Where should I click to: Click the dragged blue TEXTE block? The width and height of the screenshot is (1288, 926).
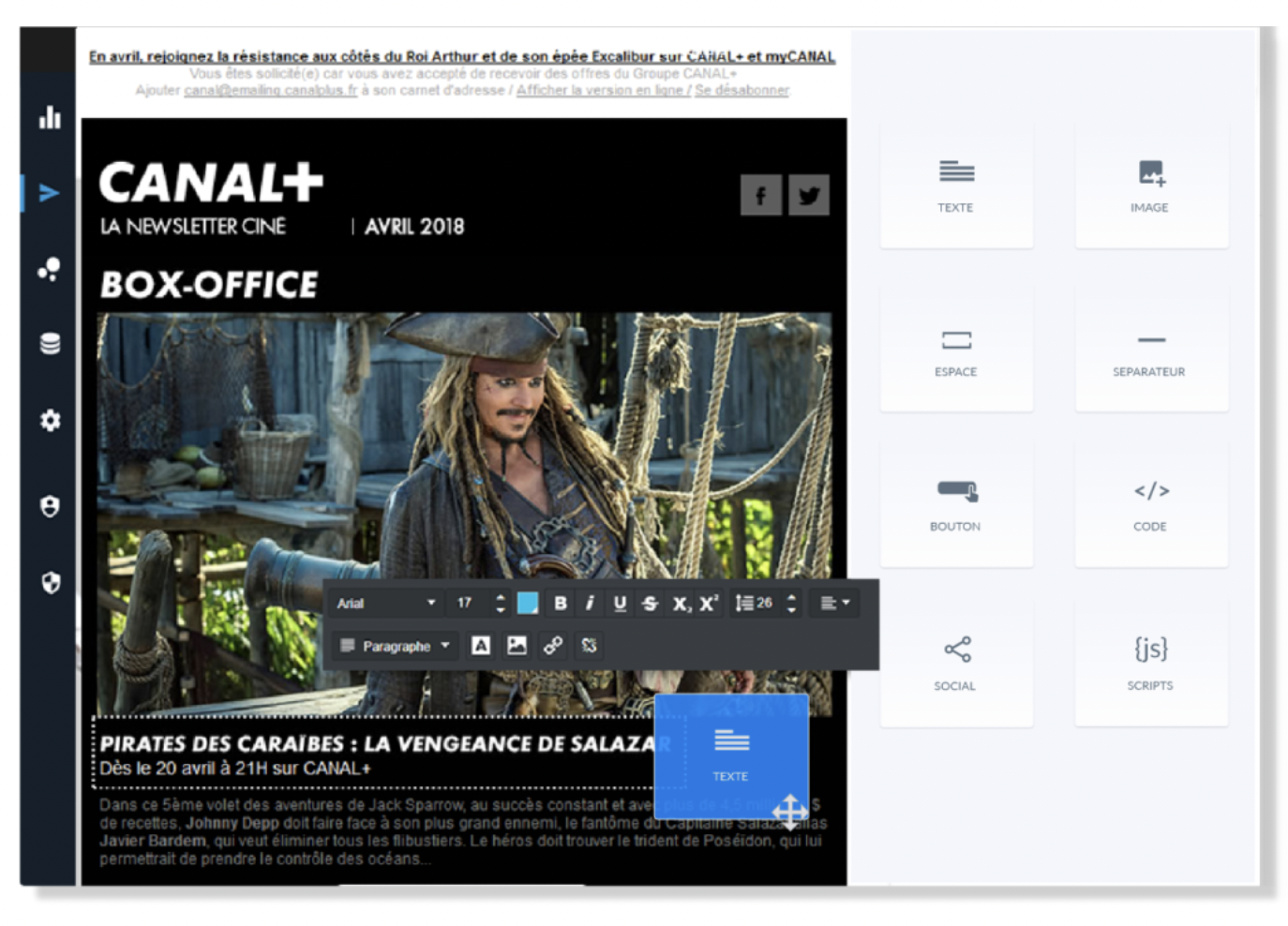click(731, 754)
